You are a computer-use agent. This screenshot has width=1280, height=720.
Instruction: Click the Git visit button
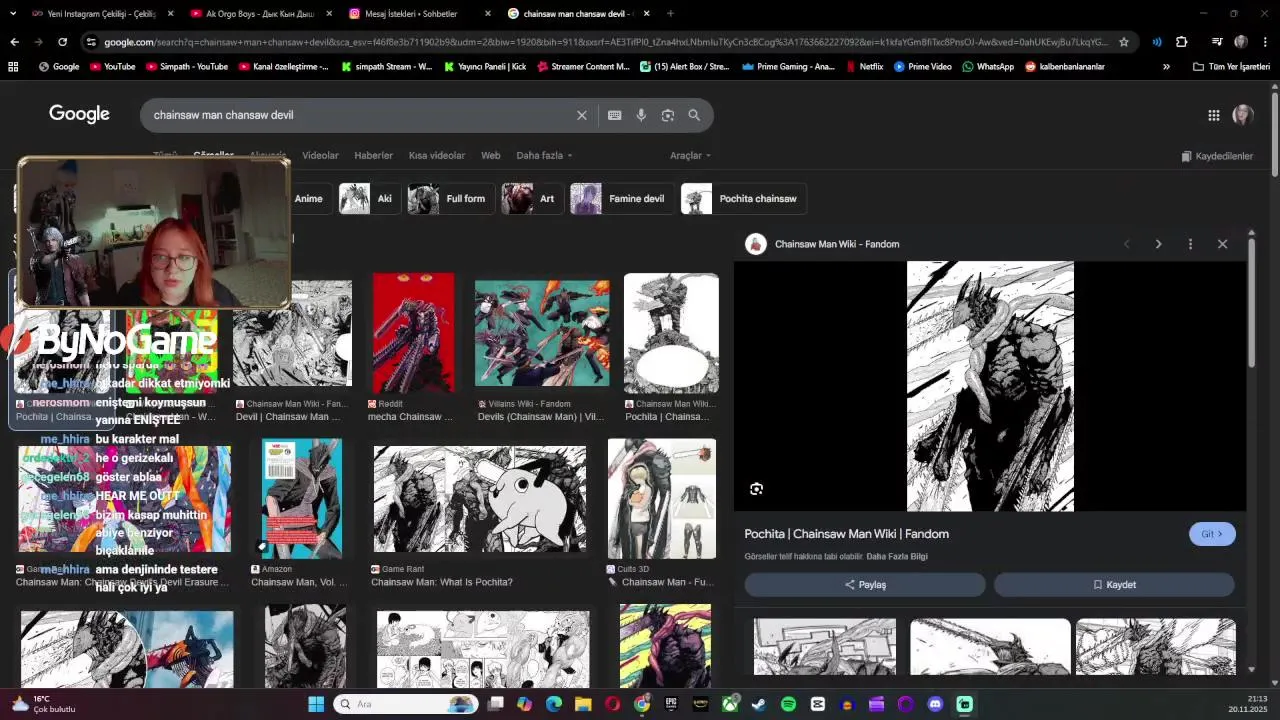point(1212,534)
